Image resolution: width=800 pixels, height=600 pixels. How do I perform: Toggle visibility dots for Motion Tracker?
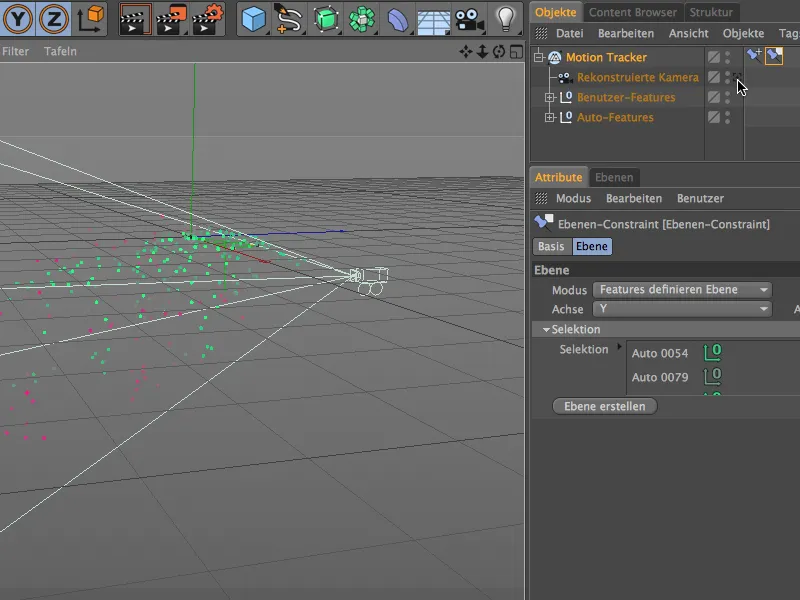pyautogui.click(x=728, y=57)
